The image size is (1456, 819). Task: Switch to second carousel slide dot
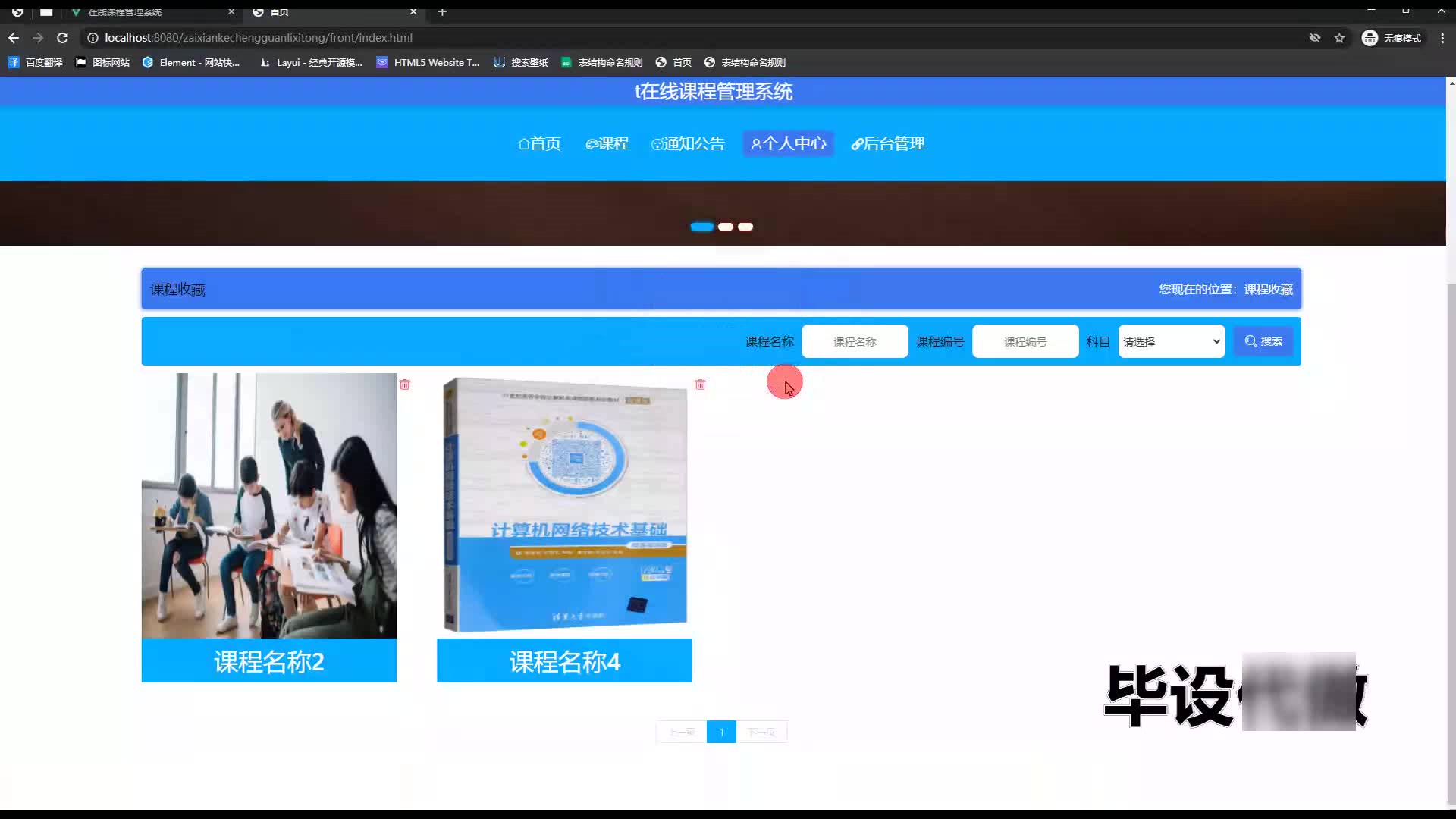pyautogui.click(x=725, y=227)
